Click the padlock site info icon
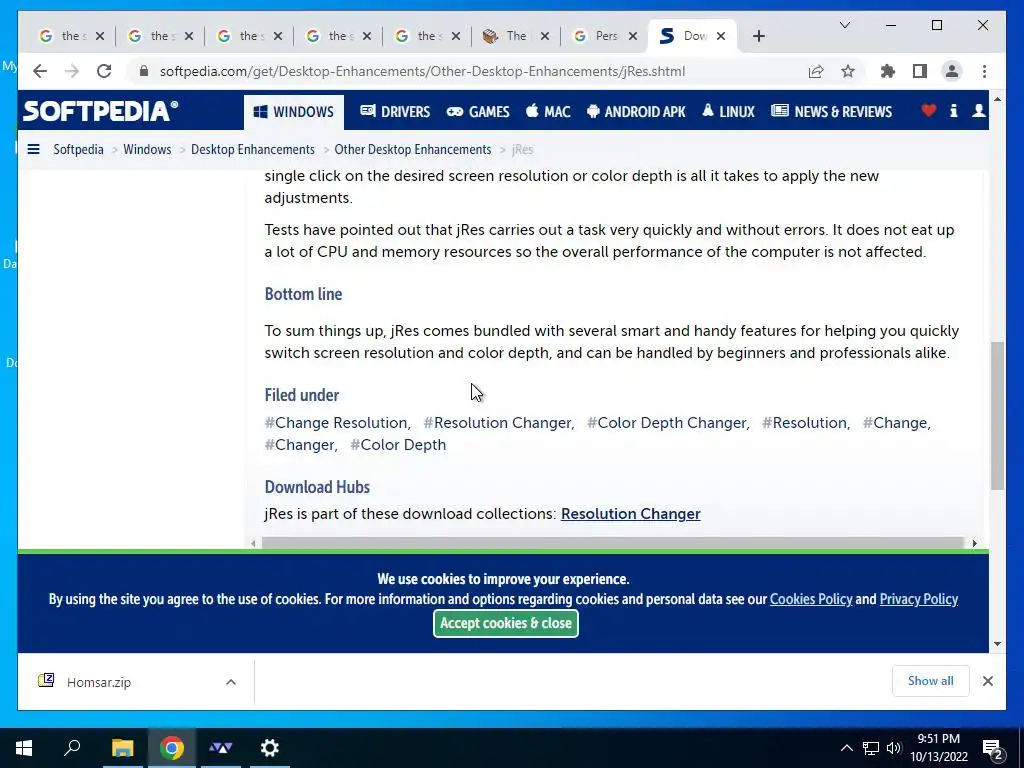The image size is (1024, 768). coord(144,71)
